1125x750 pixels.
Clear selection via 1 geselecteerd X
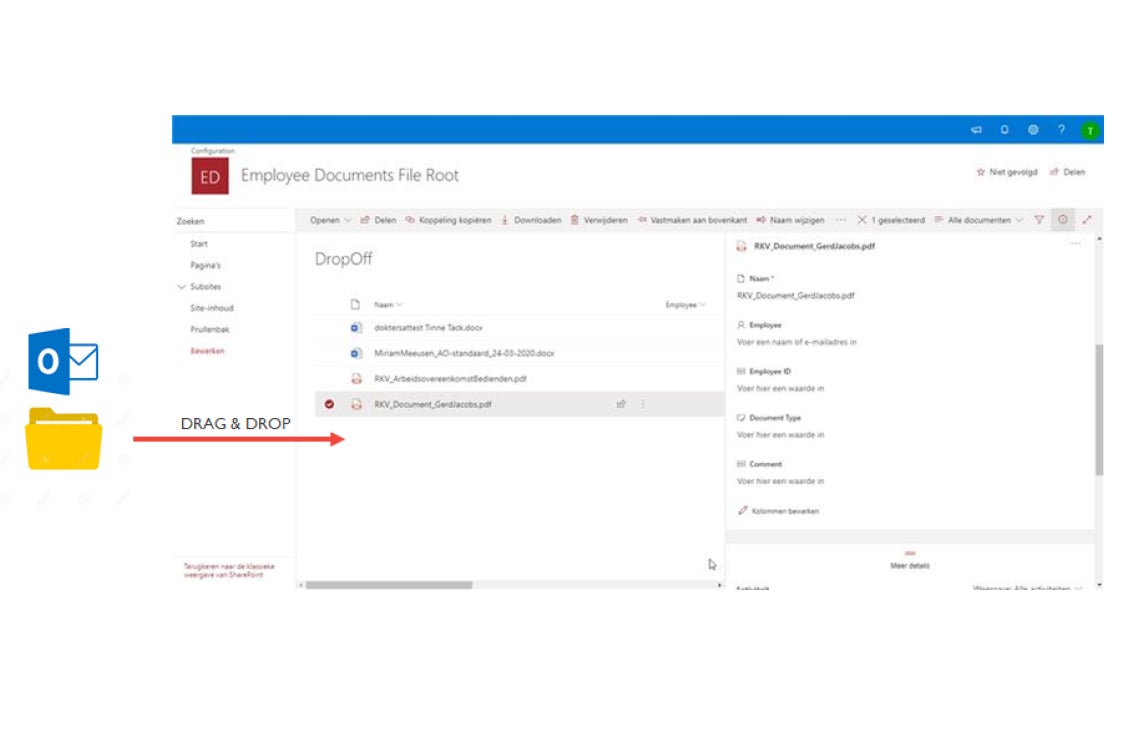862,220
